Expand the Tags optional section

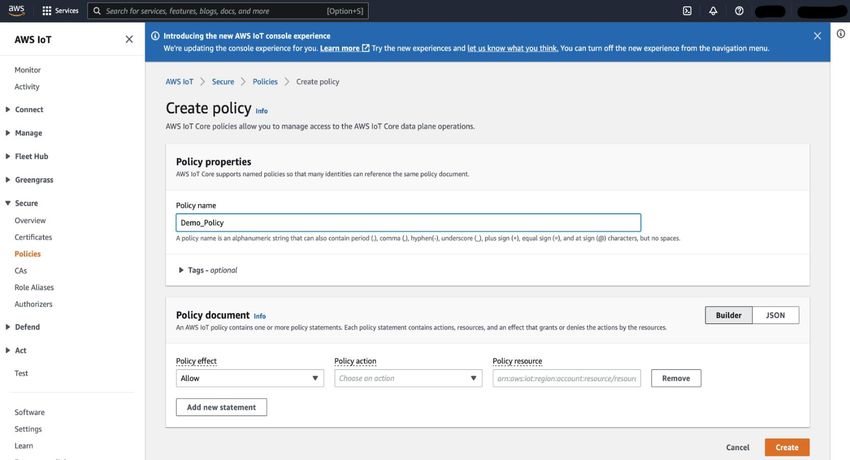pyautogui.click(x=208, y=270)
